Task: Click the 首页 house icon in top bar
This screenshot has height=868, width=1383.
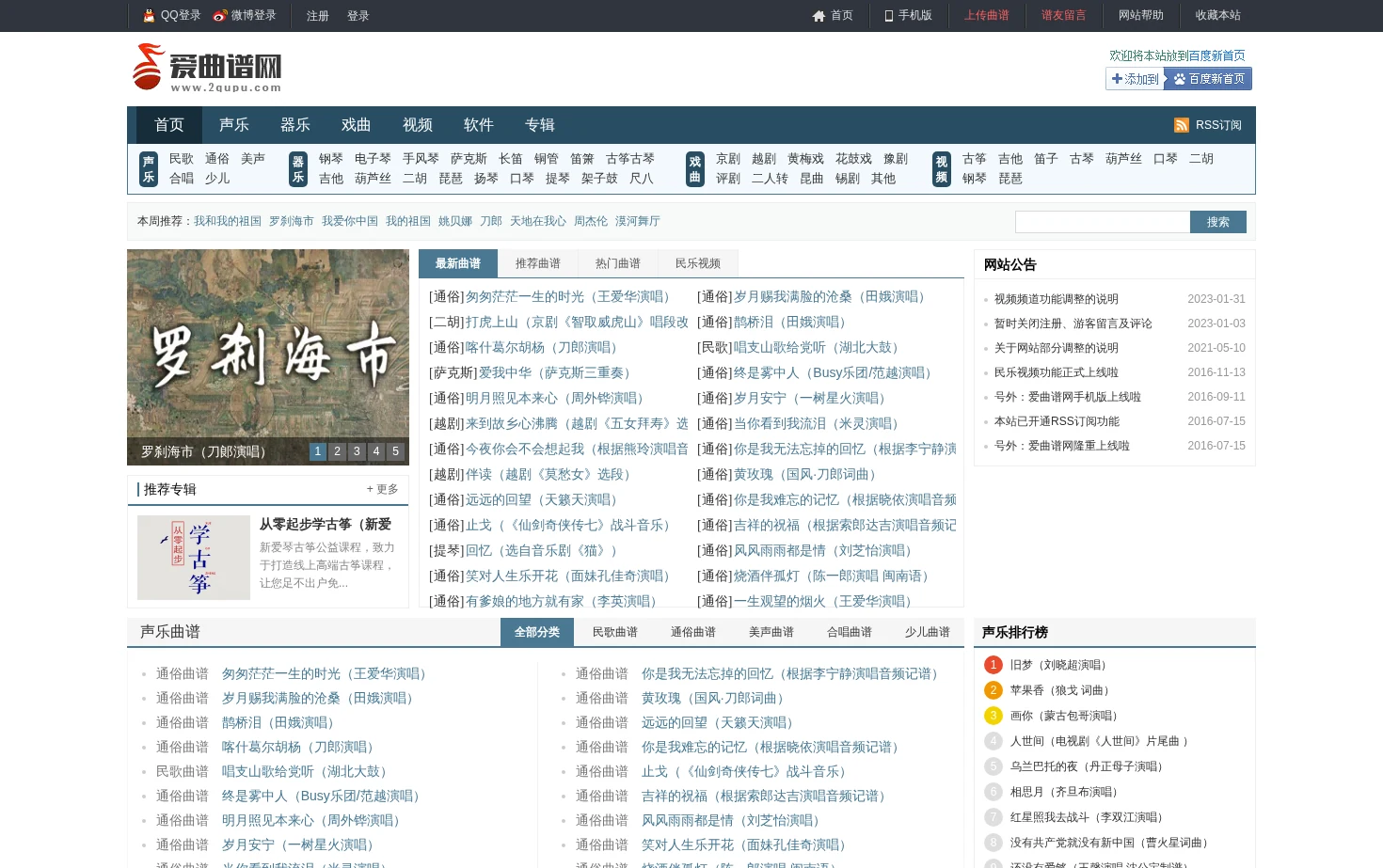Action: [819, 16]
